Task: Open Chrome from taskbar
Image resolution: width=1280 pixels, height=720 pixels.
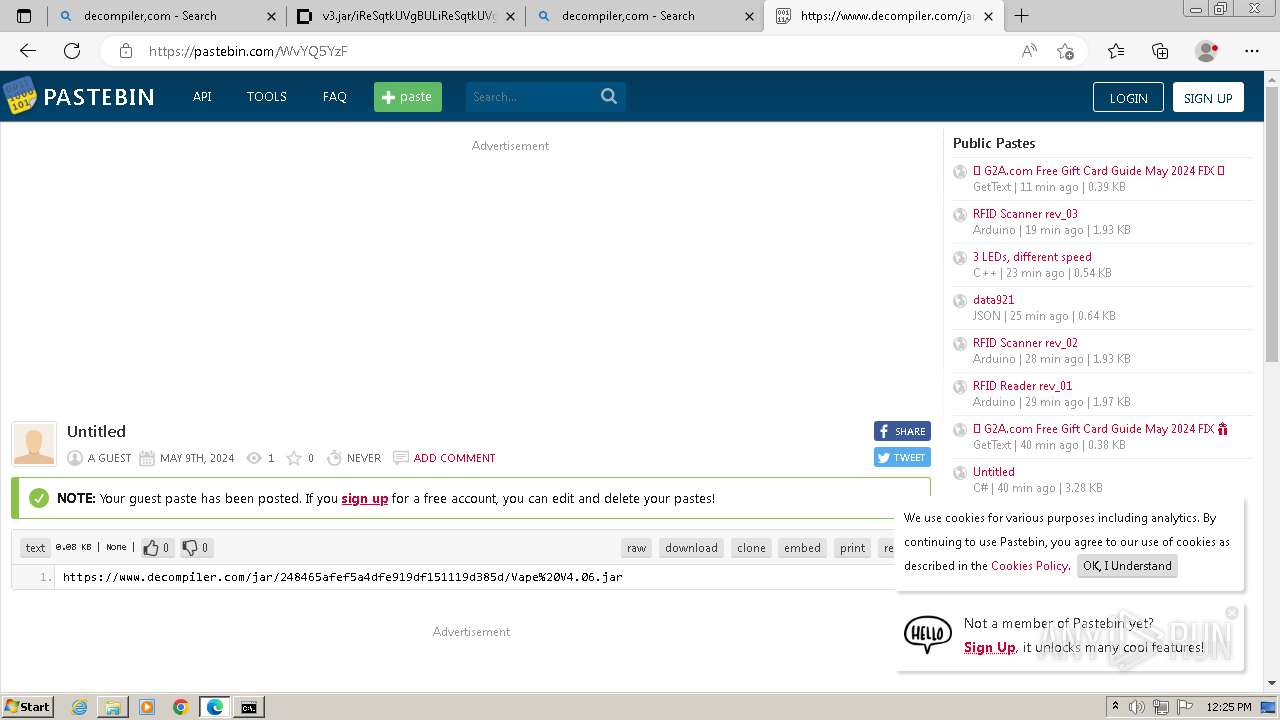Action: pyautogui.click(x=180, y=707)
